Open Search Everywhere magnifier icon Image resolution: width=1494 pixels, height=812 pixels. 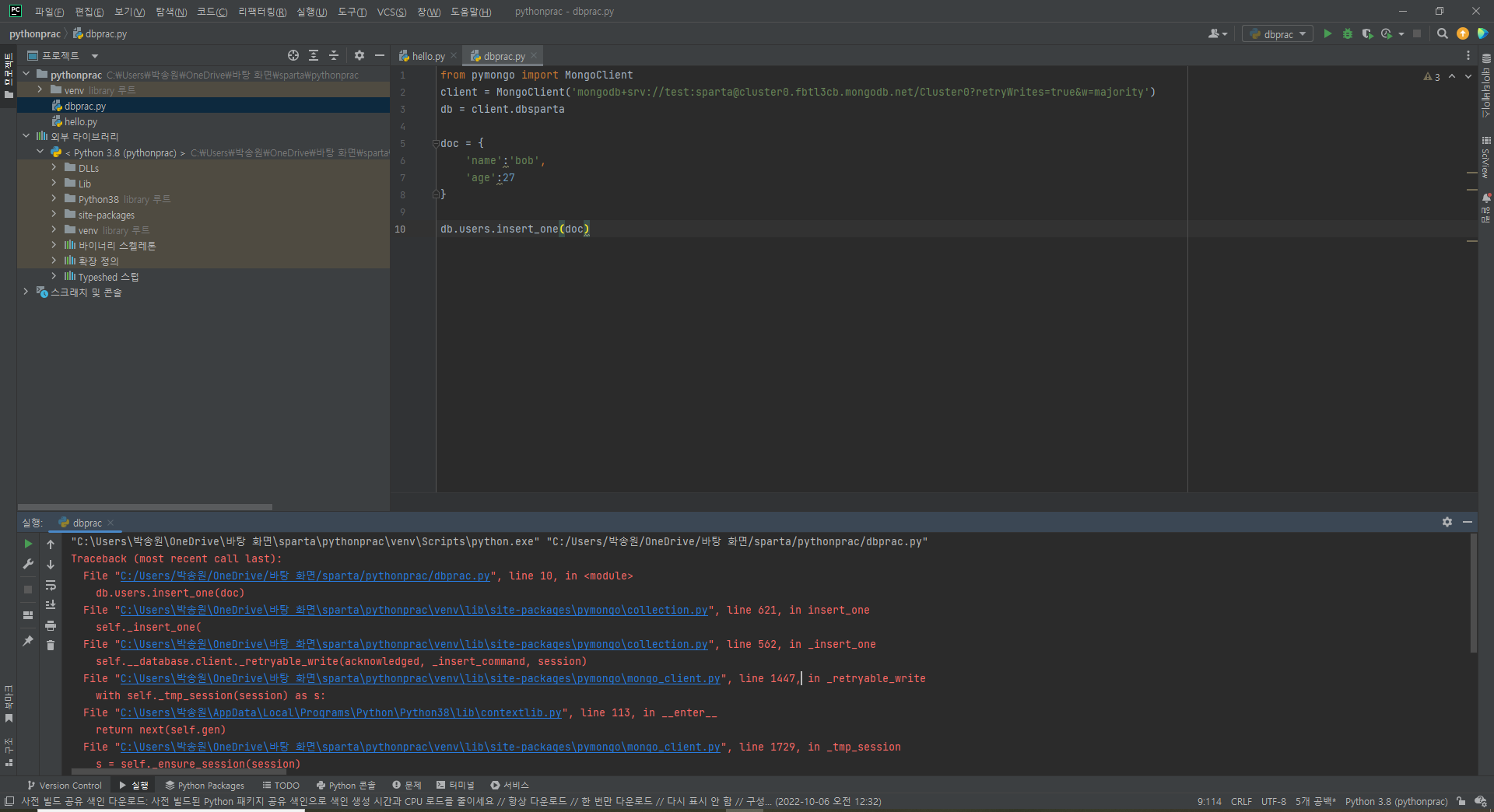(x=1442, y=33)
